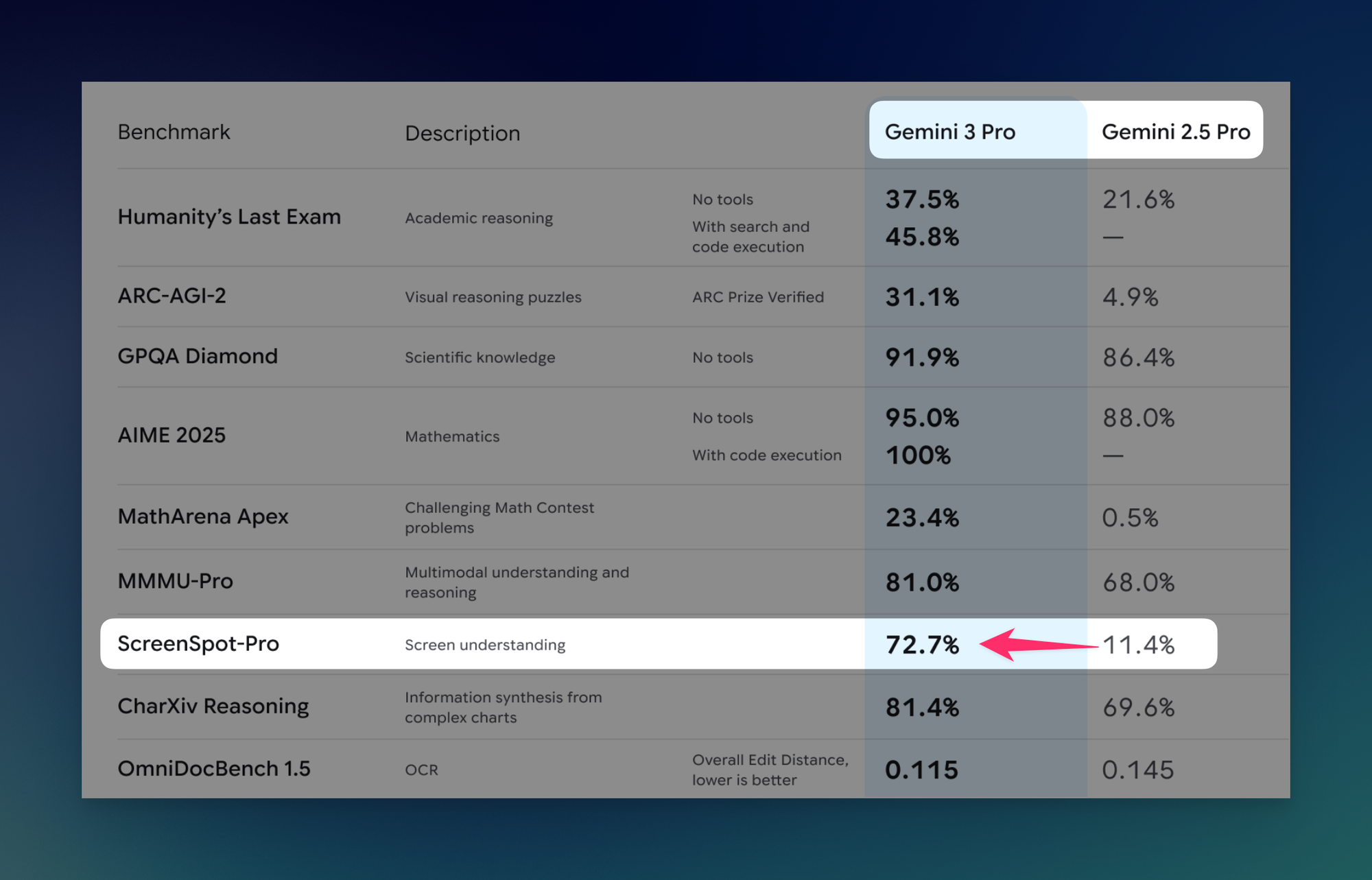Click the Description column header
This screenshot has width=1372, height=880.
coord(462,133)
